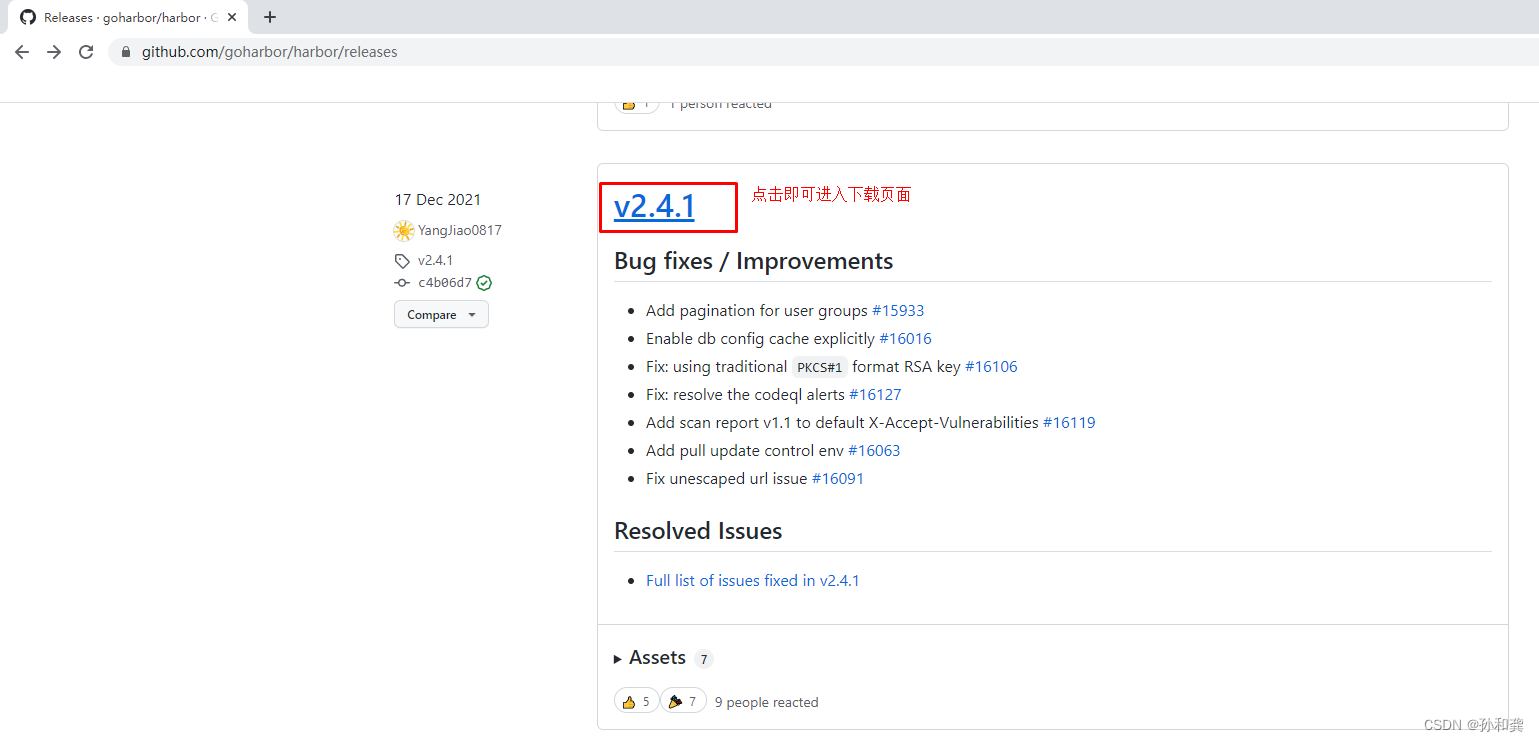Click the v2.4.1 tag link in sidebar

(x=435, y=260)
